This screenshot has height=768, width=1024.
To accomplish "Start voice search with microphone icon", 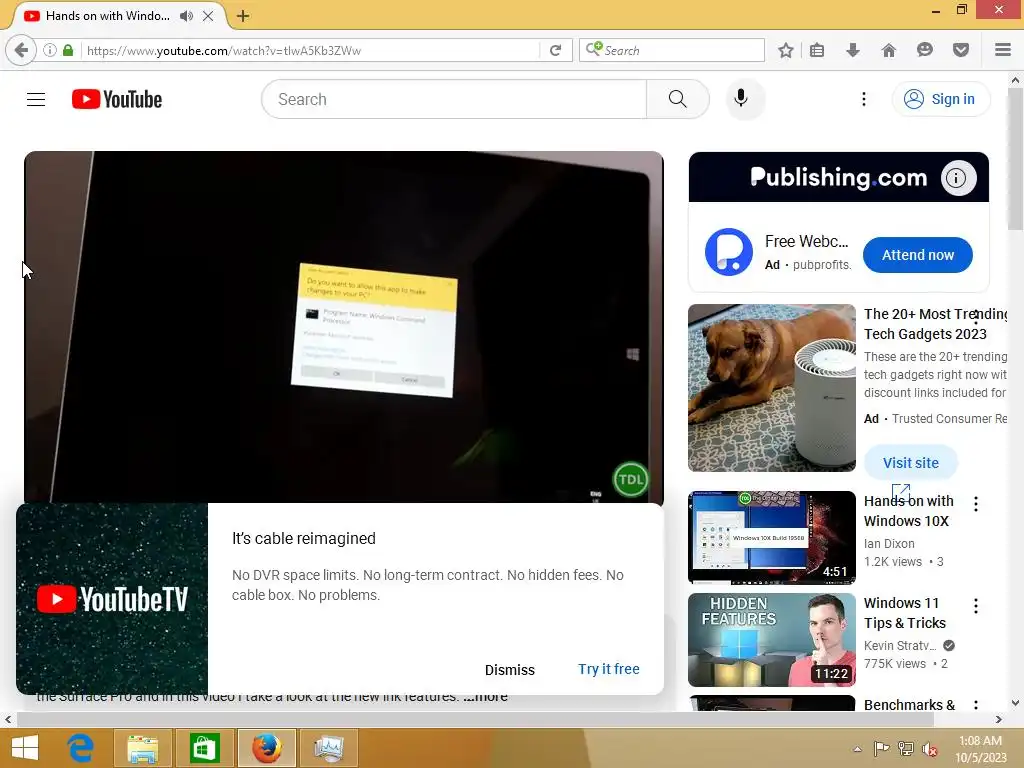I will point(741,99).
